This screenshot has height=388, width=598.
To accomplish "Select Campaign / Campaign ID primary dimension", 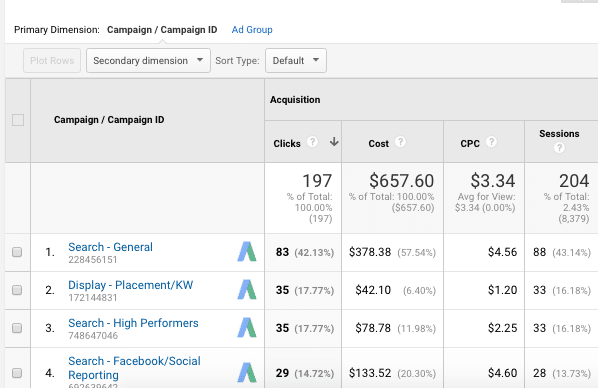I will point(162,30).
